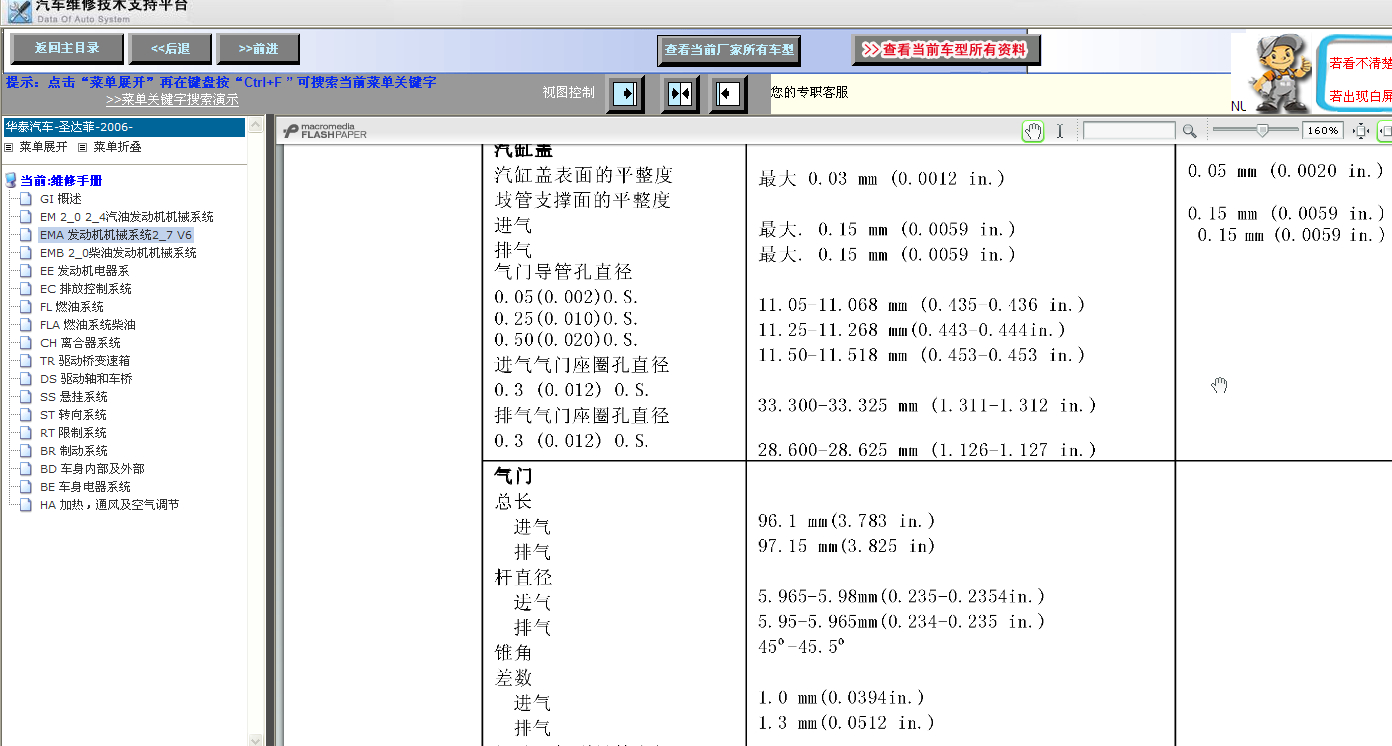This screenshot has height=746, width=1392.
Task: Go forward with >>前进 button
Action: pyautogui.click(x=259, y=48)
